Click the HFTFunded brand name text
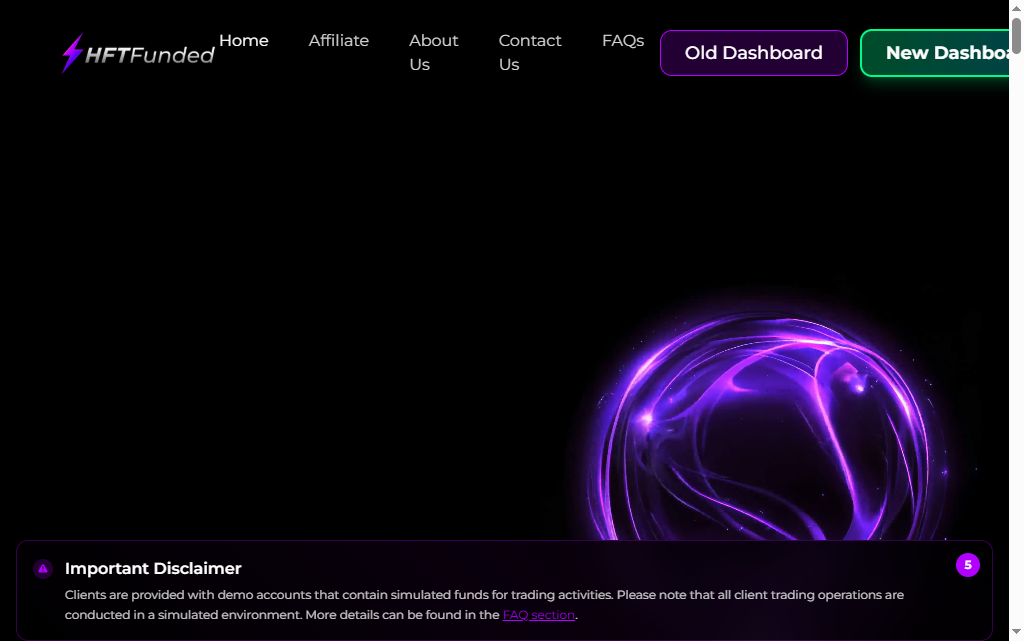 (150, 55)
